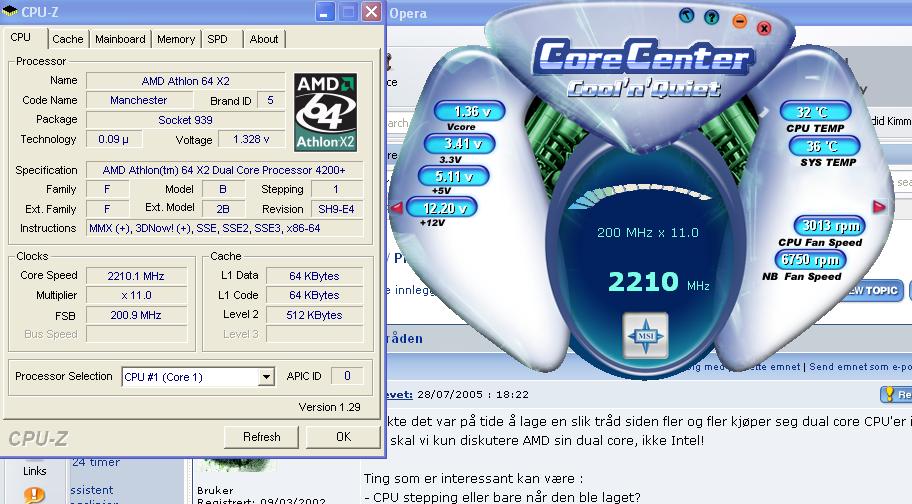This screenshot has width=912, height=504.
Task: Click the Package field Socket 939
Action: (186, 120)
